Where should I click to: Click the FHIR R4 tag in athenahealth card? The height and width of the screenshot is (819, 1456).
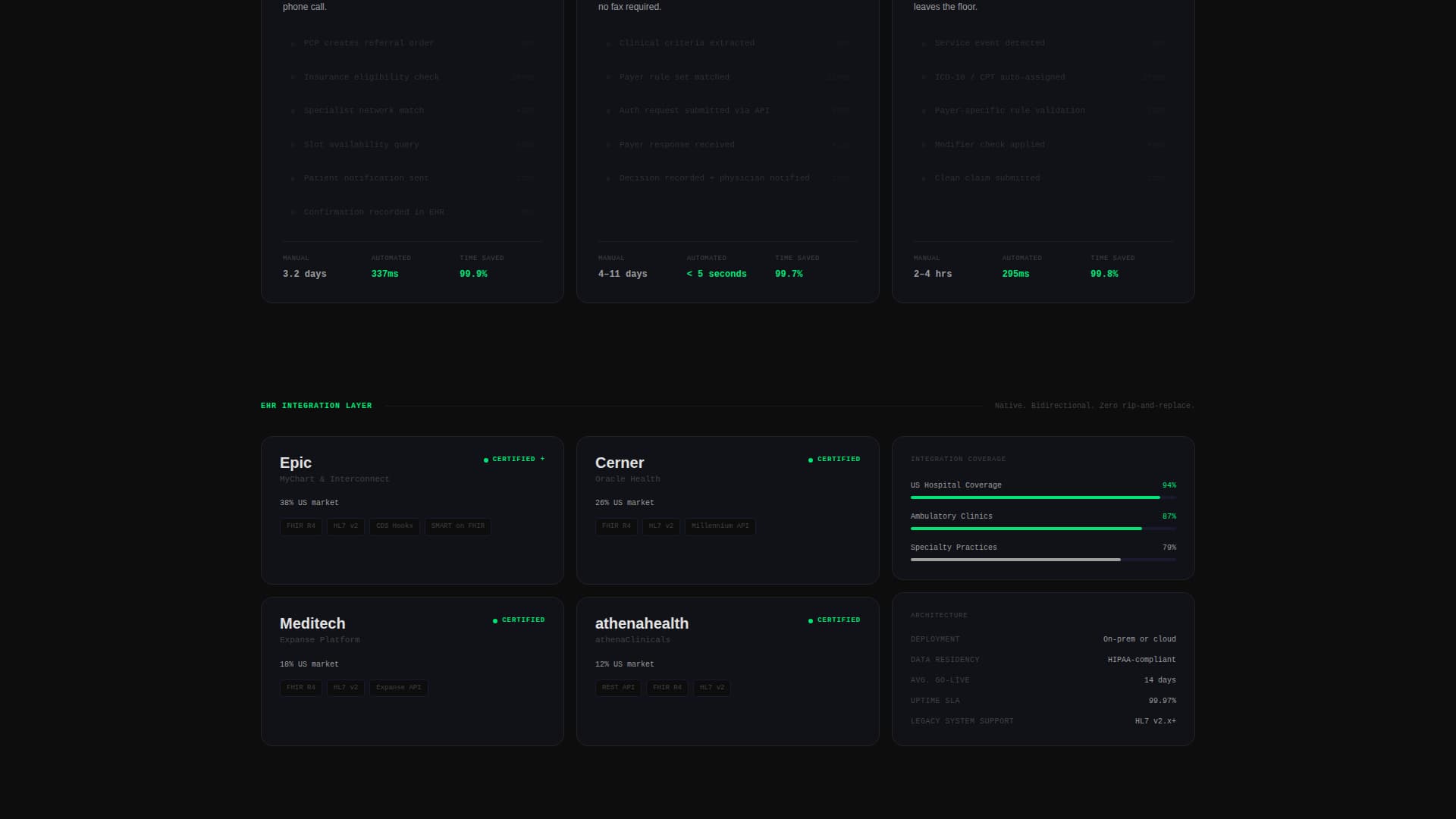667,688
